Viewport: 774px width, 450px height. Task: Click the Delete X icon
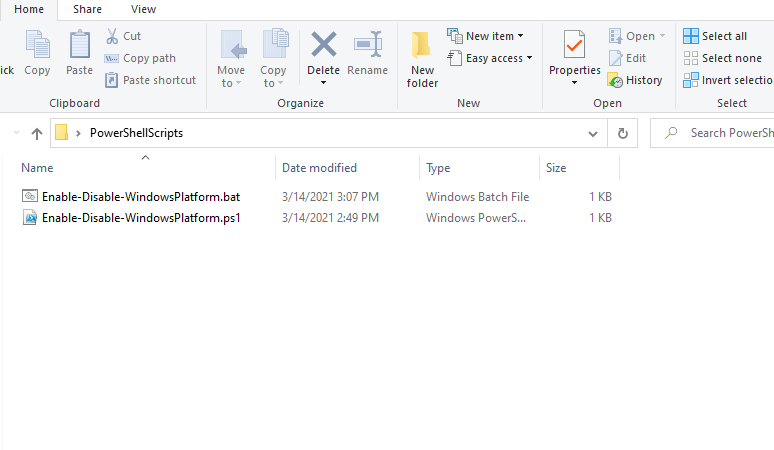pos(324,44)
